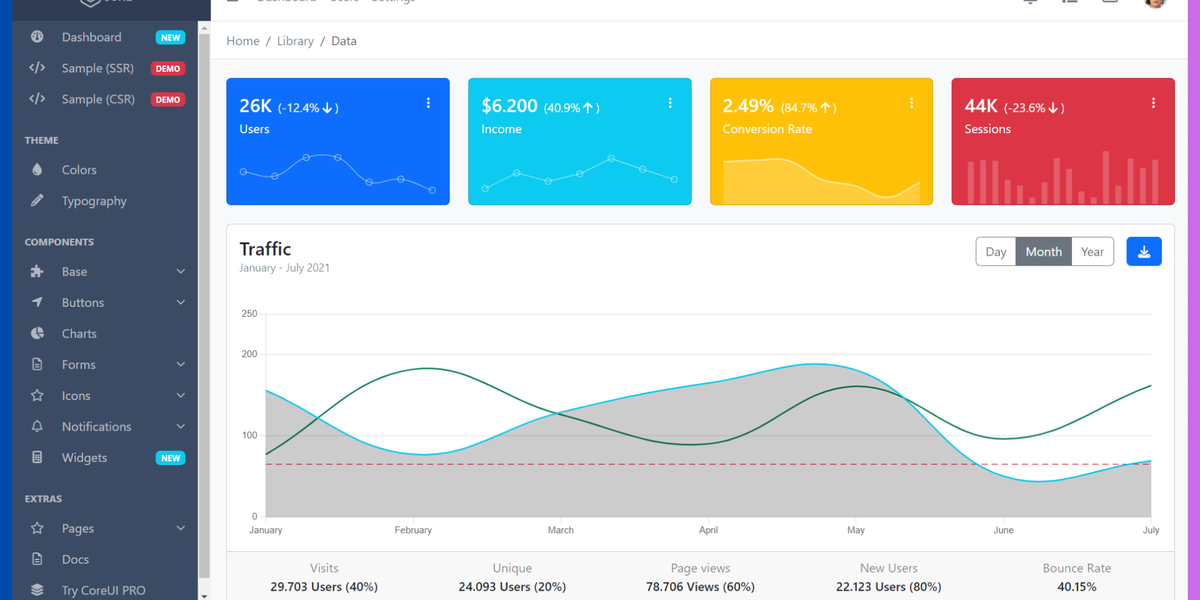The height and width of the screenshot is (600, 1200).
Task: Collapse the Notifications sidebar group
Action: tap(96, 426)
